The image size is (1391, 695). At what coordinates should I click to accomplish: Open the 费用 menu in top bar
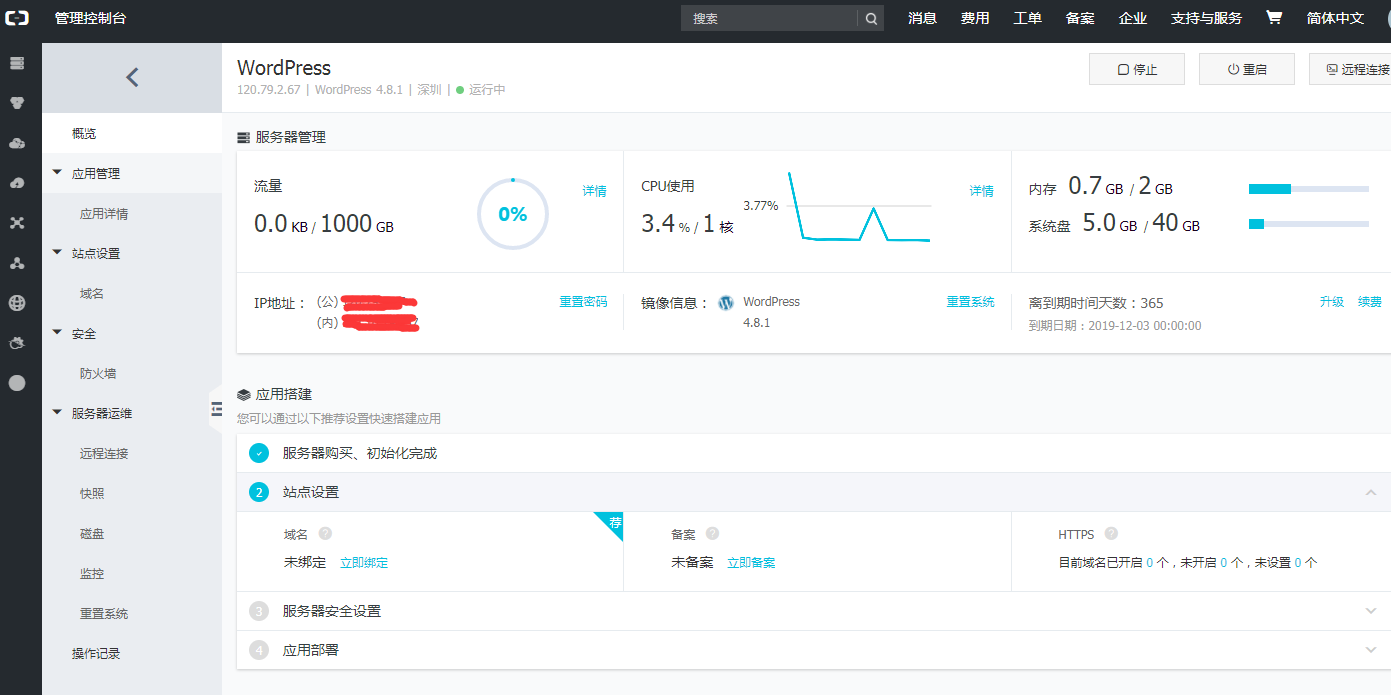pos(975,18)
